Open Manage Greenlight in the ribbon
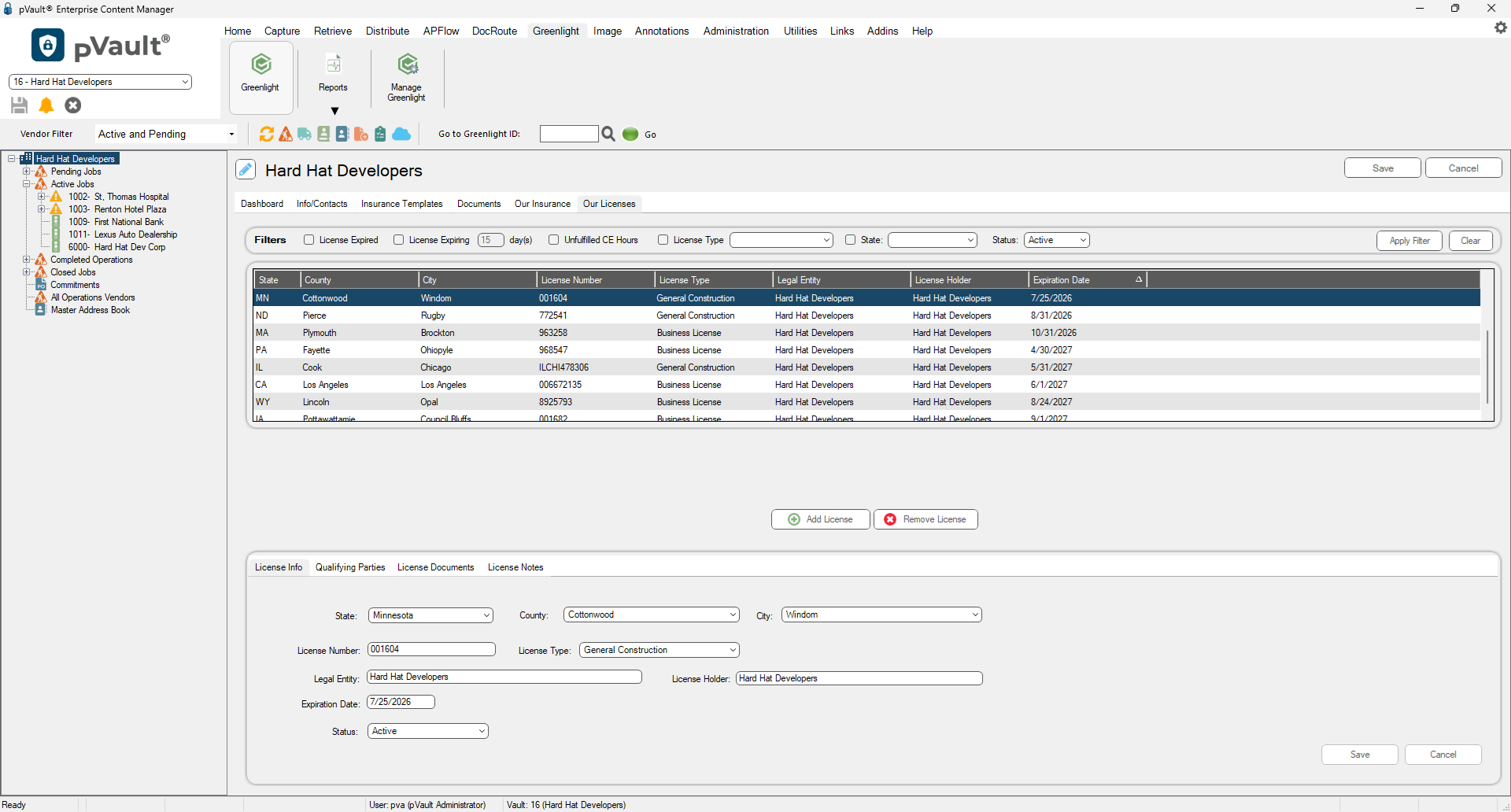This screenshot has height=812, width=1511. (x=406, y=76)
